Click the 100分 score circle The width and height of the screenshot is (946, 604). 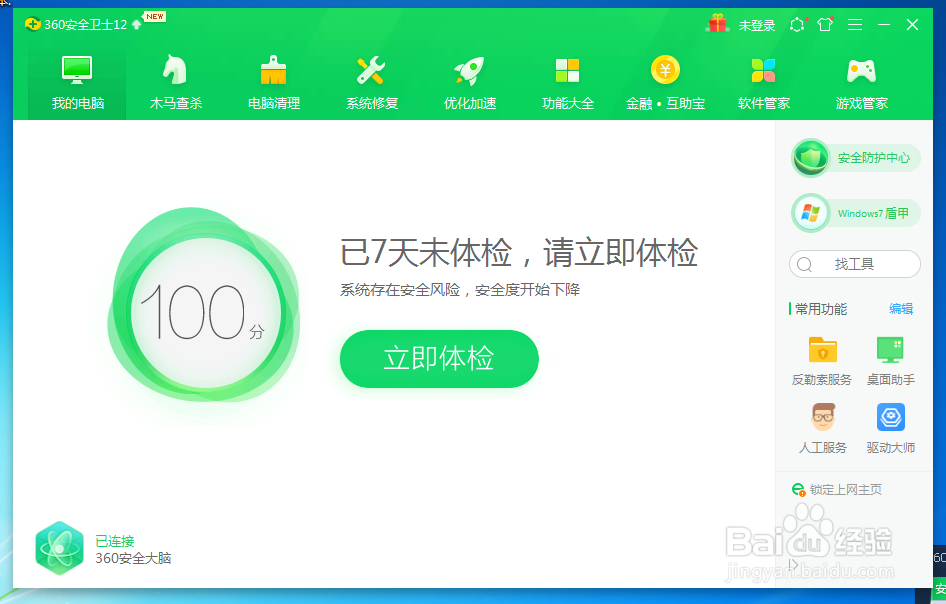(205, 311)
